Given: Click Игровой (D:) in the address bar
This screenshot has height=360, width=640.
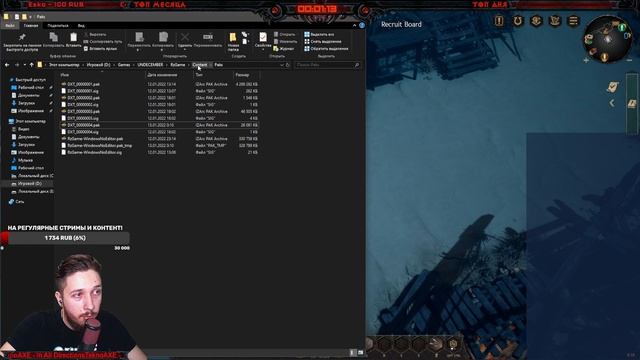Looking at the screenshot, I should point(98,65).
